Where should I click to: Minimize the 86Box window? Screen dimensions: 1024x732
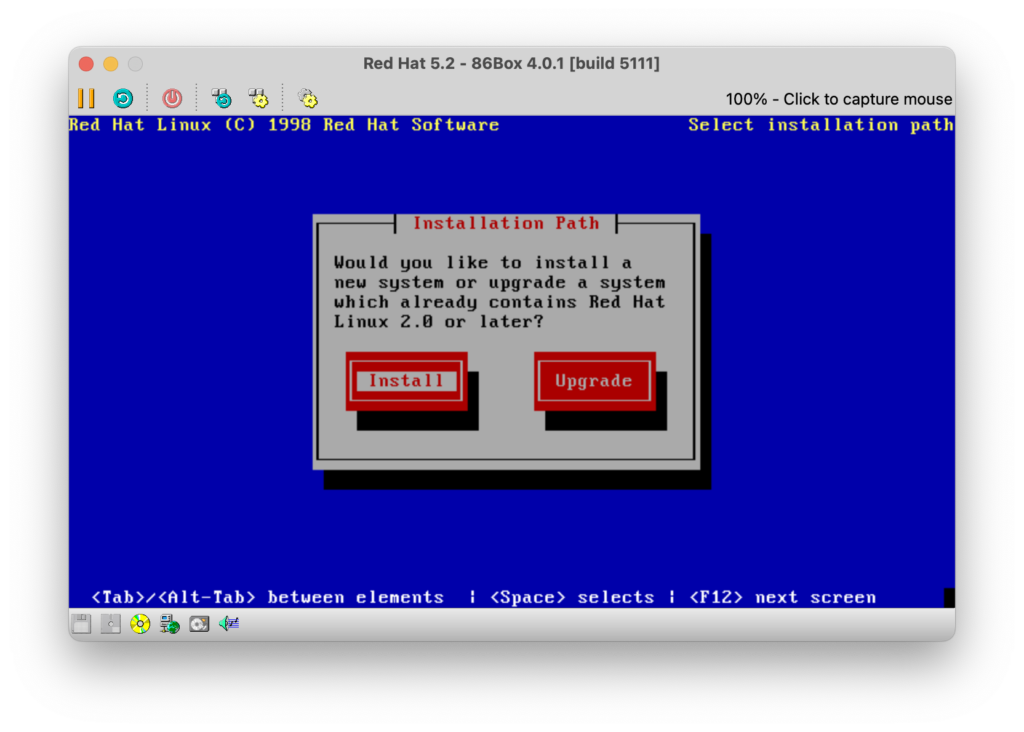111,64
